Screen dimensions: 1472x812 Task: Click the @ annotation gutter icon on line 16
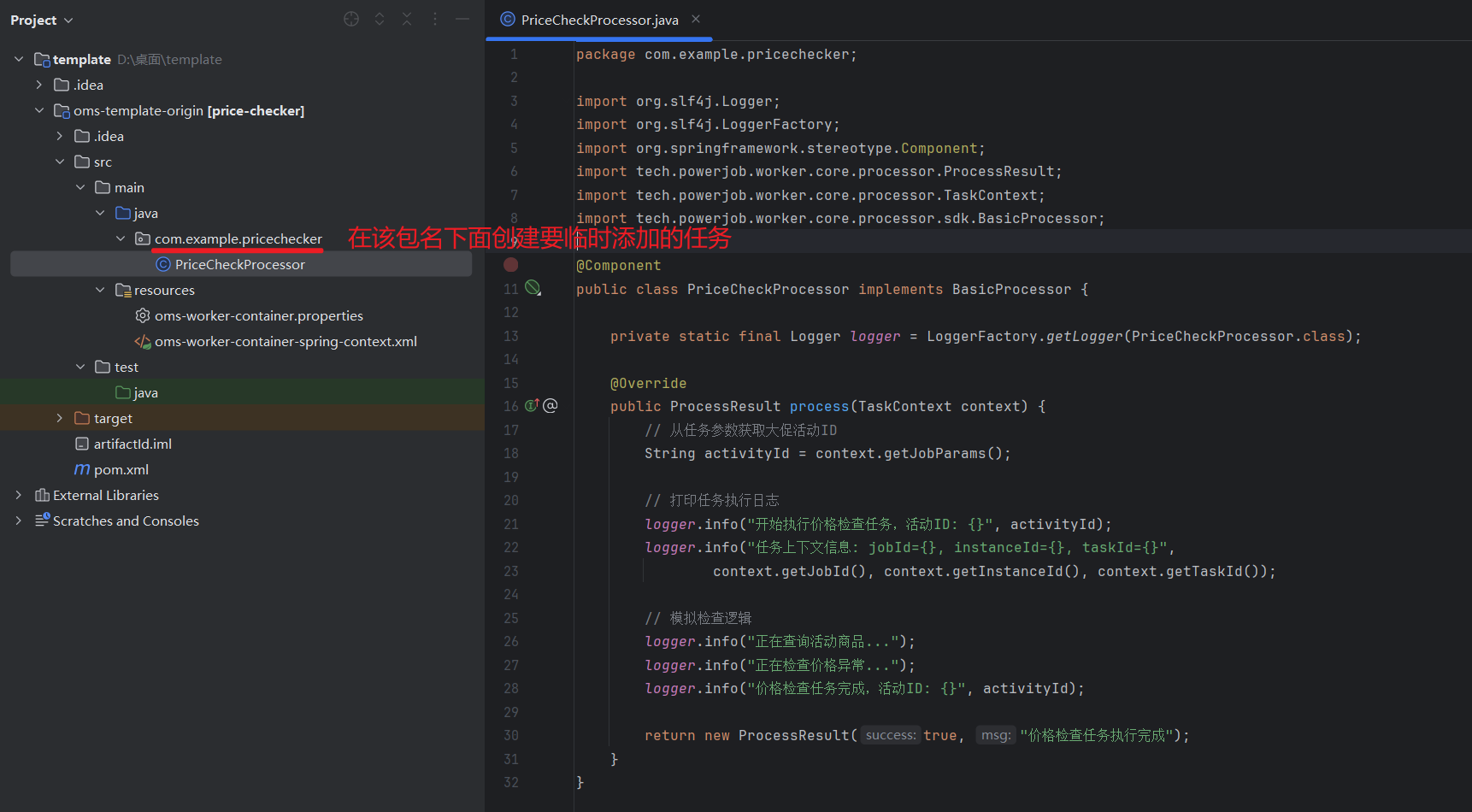pos(551,405)
